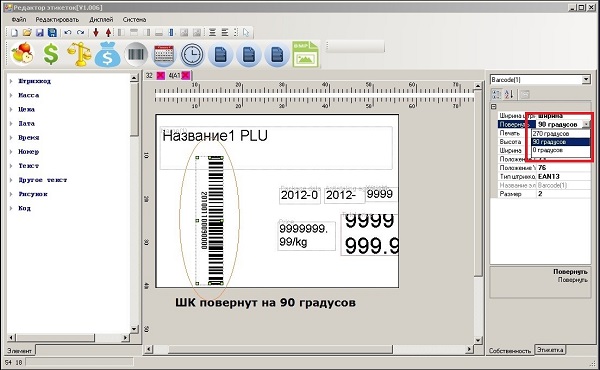Select the rotated barcode on the label

coord(210,220)
